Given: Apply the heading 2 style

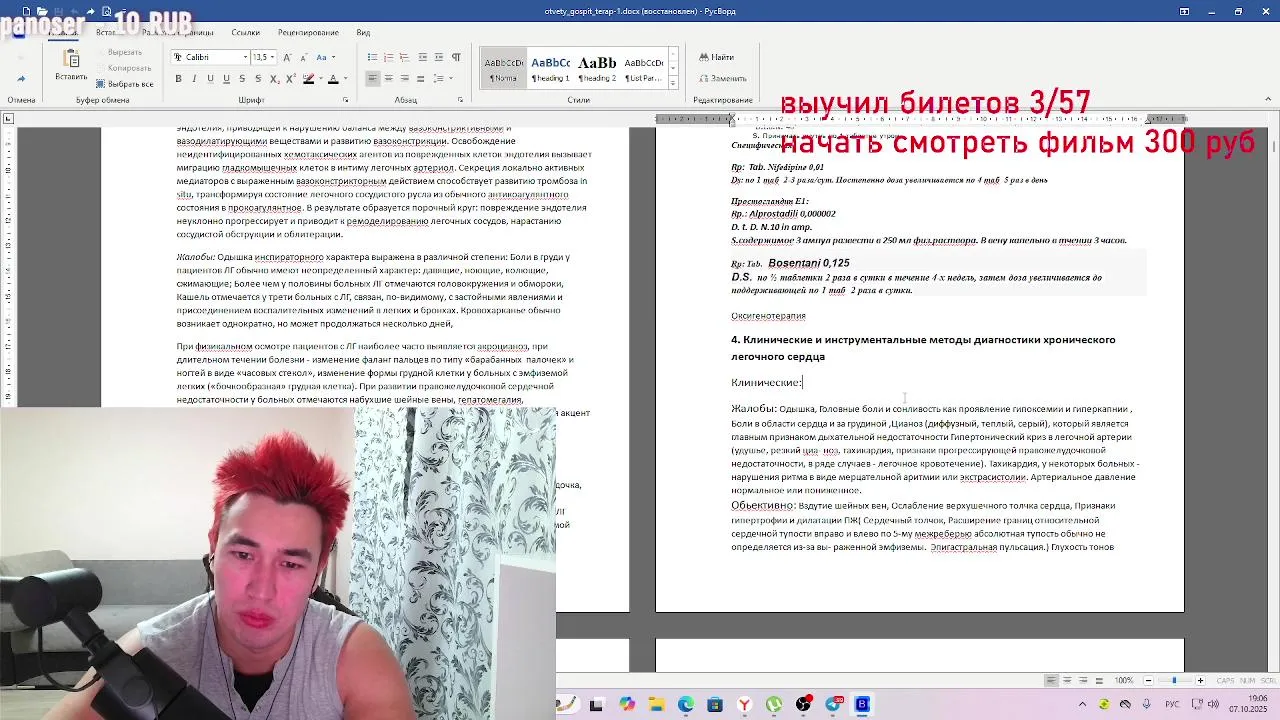Looking at the screenshot, I should 597,69.
